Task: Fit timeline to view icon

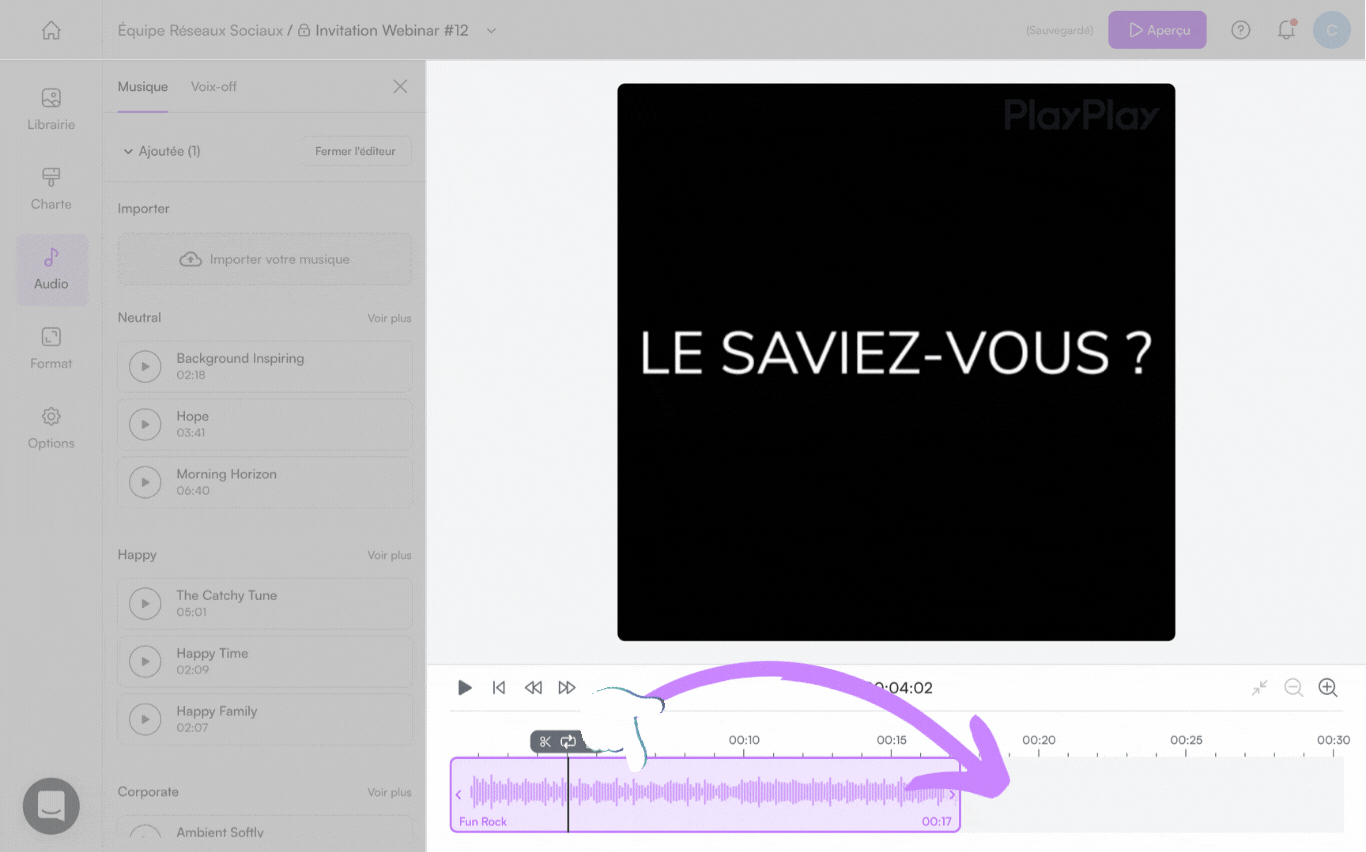Action: [1259, 688]
